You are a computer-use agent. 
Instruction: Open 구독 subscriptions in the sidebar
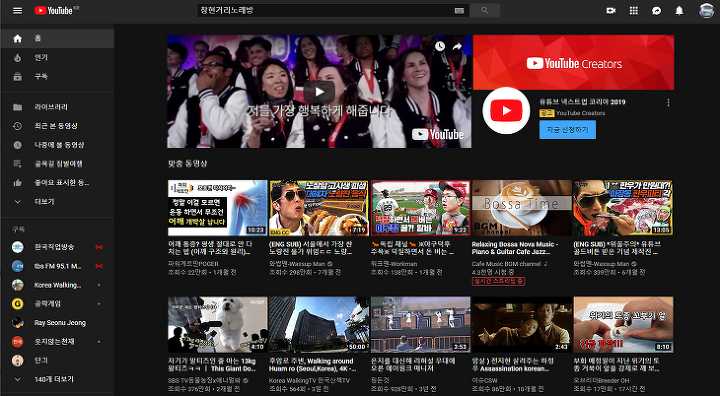point(57,77)
